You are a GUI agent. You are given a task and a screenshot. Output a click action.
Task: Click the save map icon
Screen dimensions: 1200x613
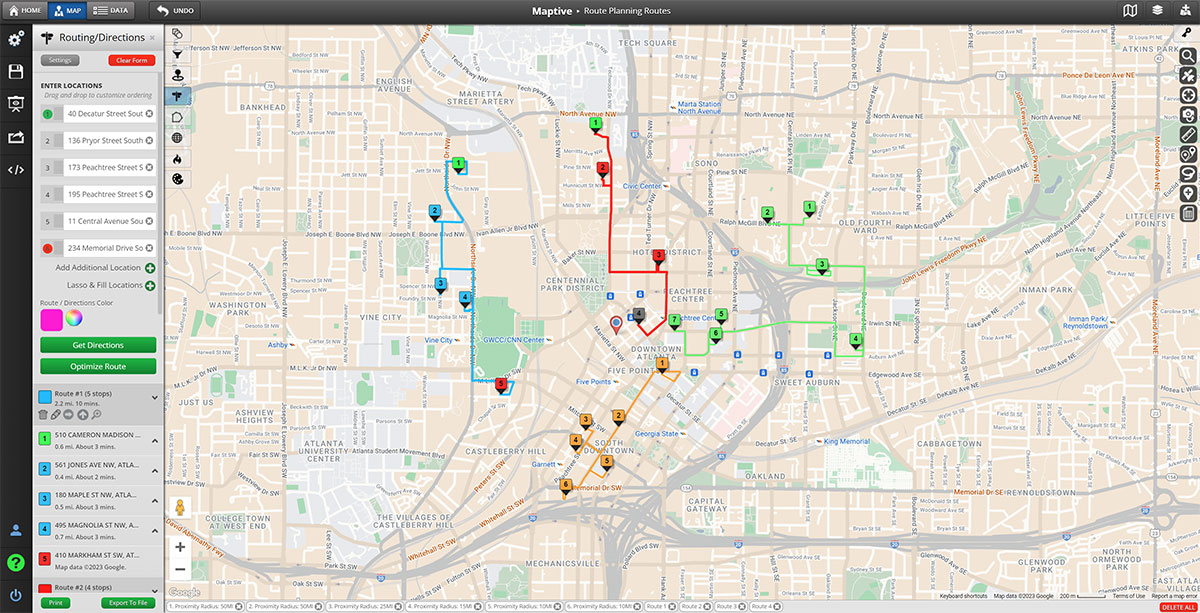pos(15,72)
